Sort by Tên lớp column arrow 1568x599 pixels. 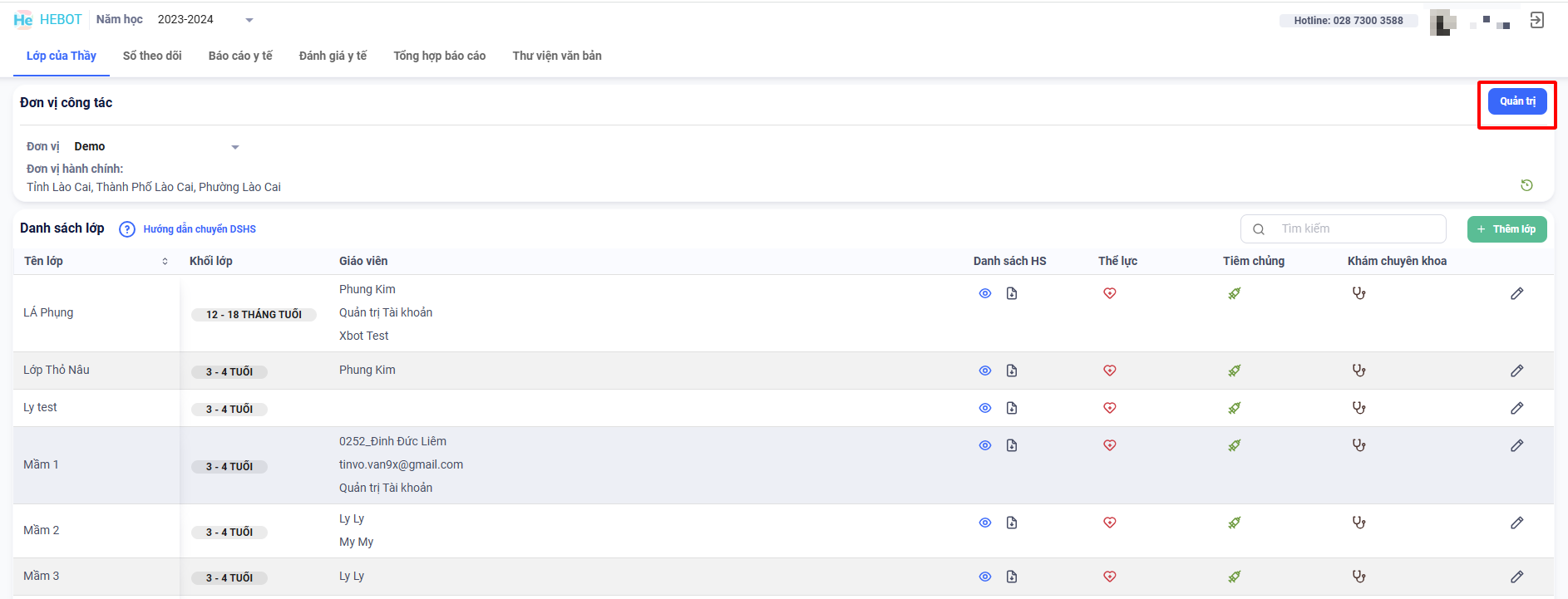(165, 262)
